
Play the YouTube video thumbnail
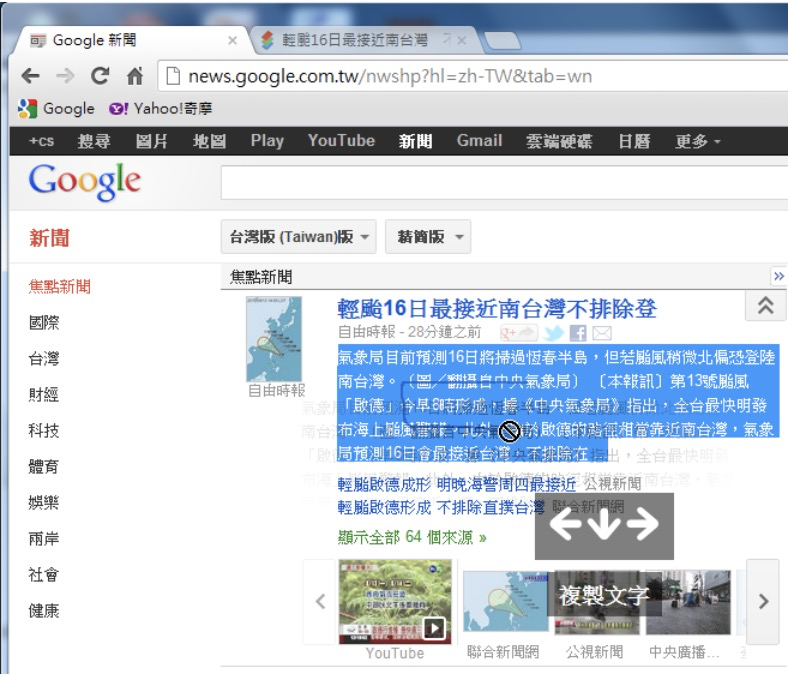pyautogui.click(x=395, y=602)
